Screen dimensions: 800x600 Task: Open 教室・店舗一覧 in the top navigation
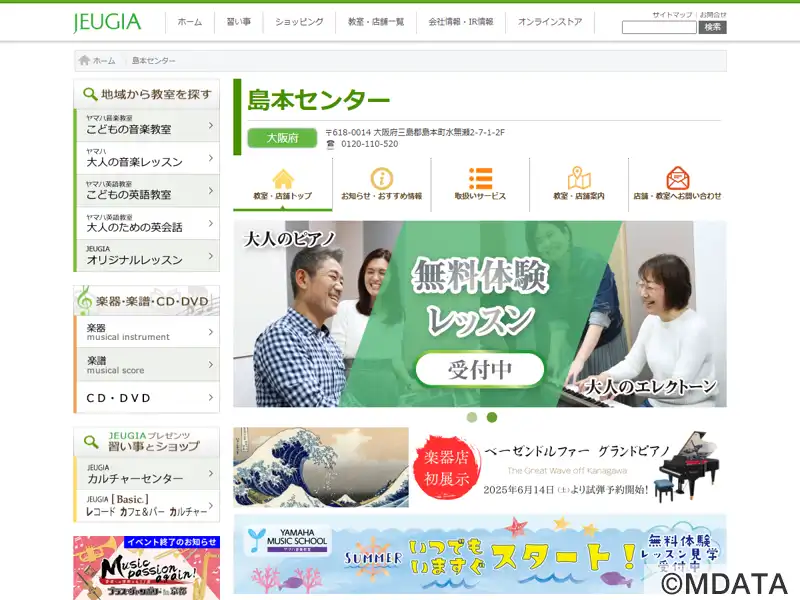tap(376, 22)
